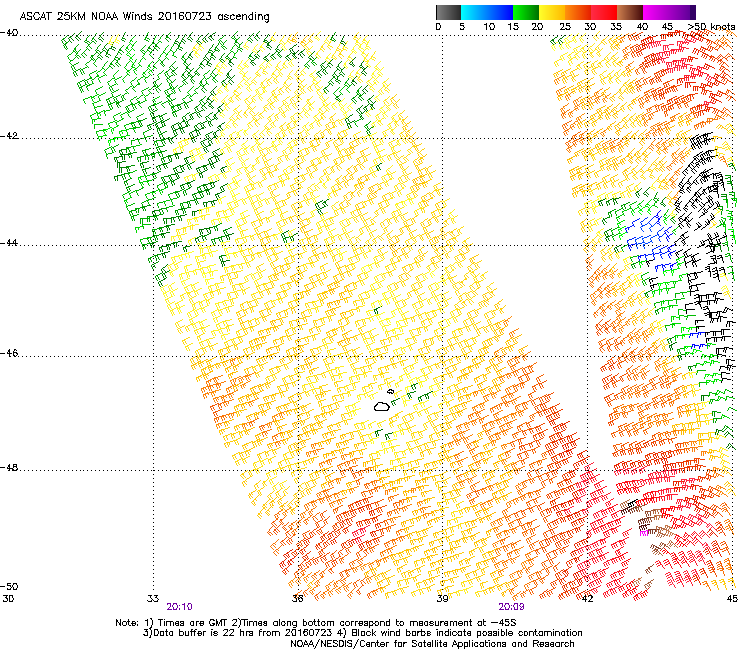
Task: Click the ">50 knots" legend label
Action: (711, 27)
